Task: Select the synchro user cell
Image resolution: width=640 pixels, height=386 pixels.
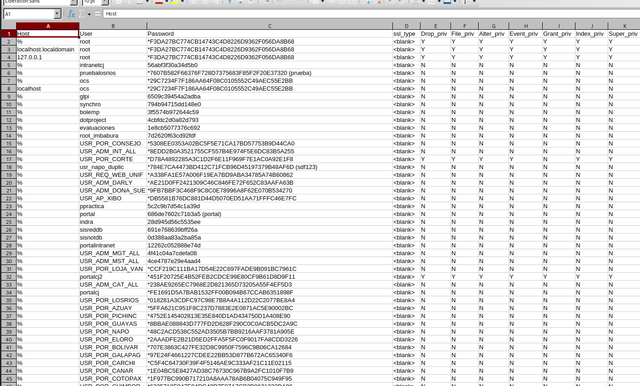Action: (113, 104)
